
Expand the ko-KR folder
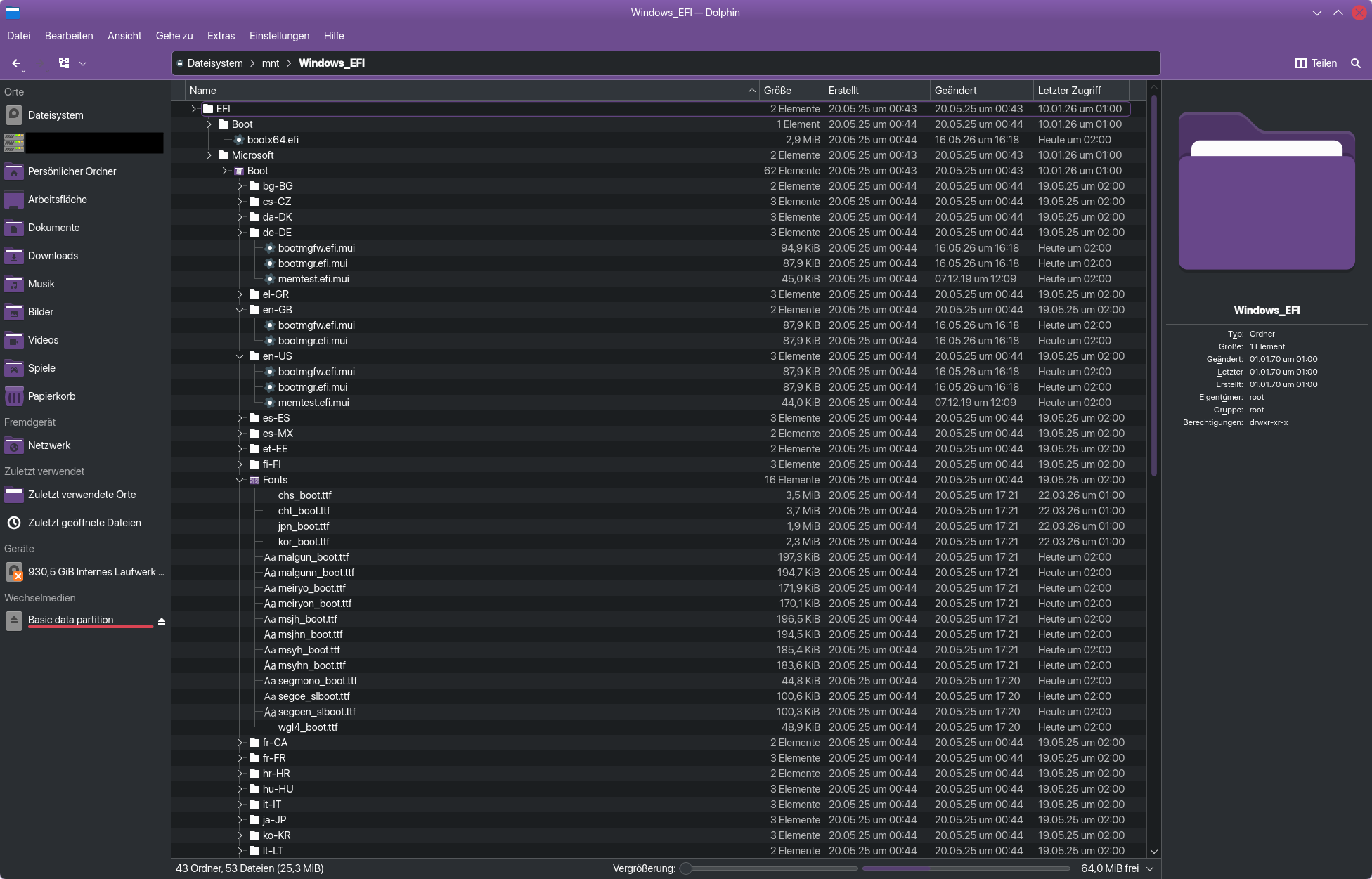tap(240, 835)
